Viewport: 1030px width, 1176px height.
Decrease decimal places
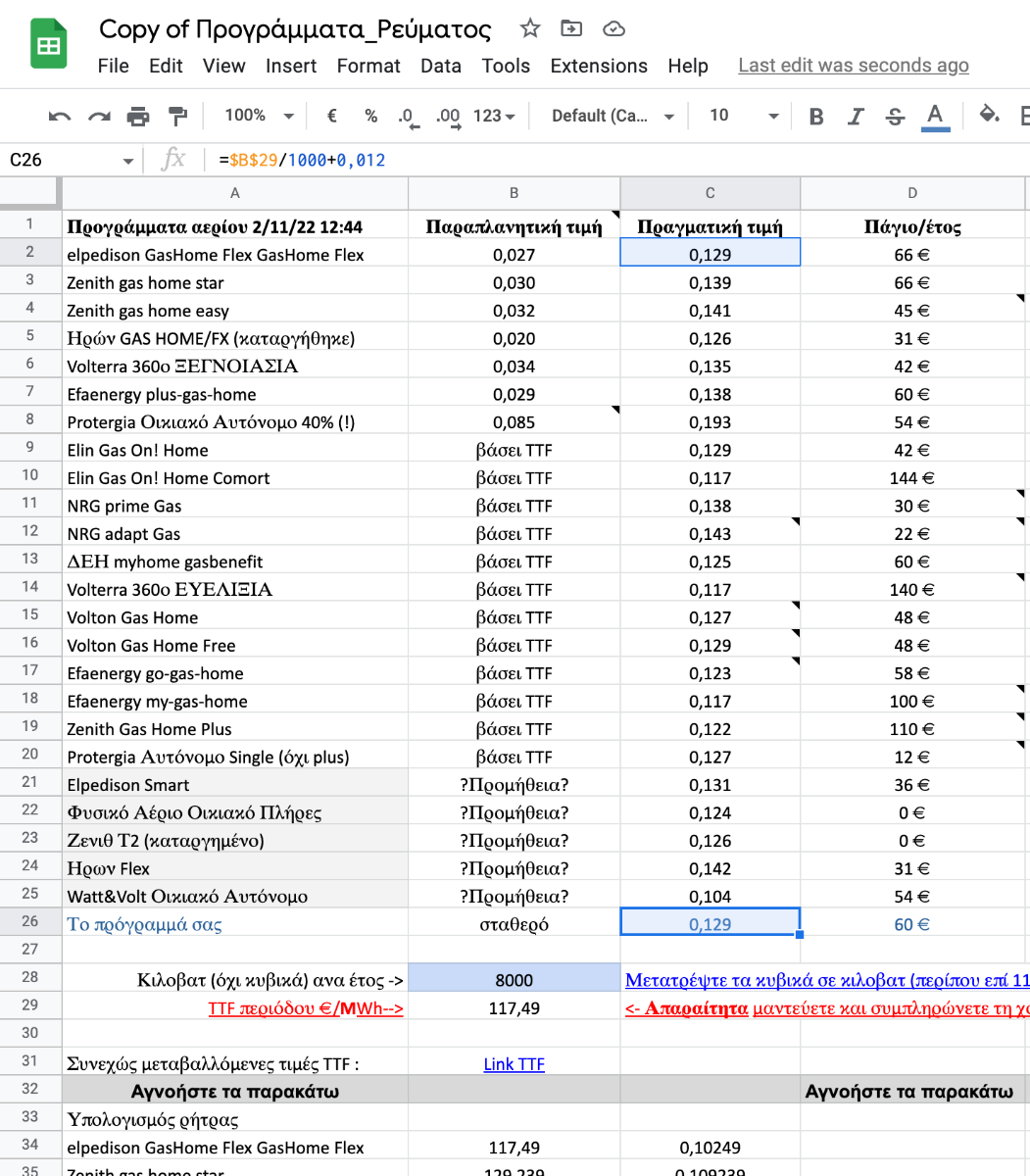click(408, 117)
